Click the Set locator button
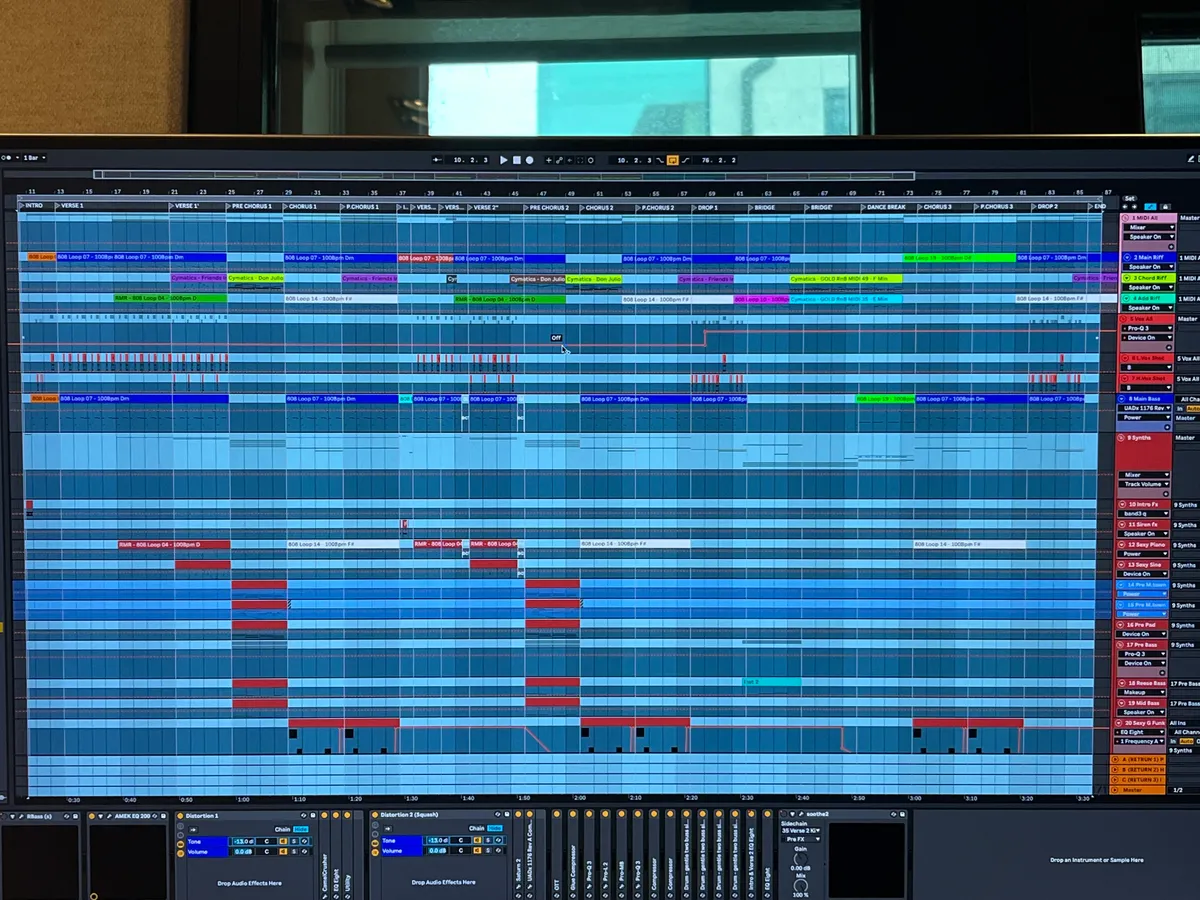Image resolution: width=1200 pixels, height=900 pixels. pyautogui.click(x=1129, y=198)
